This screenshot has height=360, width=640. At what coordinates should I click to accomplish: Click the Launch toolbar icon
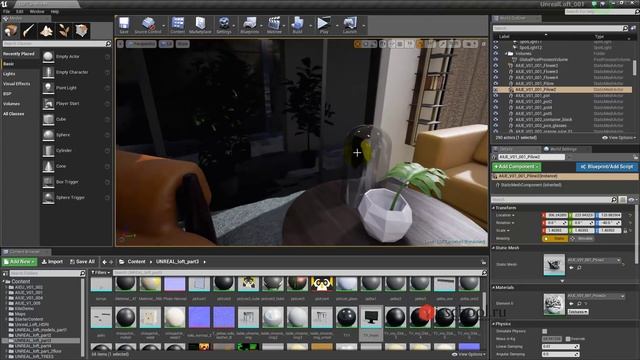point(350,24)
